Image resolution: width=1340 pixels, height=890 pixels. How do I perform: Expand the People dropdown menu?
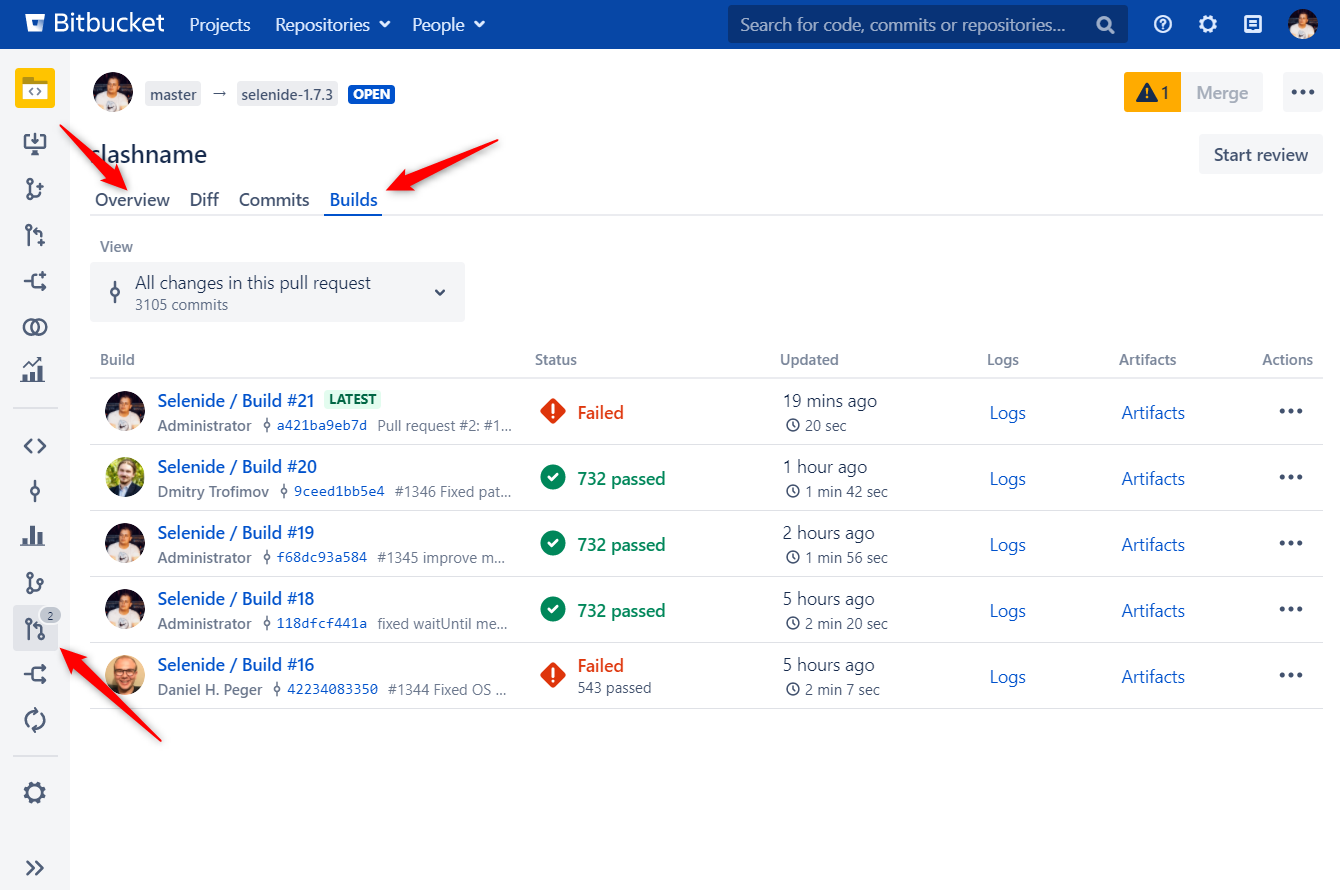[448, 25]
